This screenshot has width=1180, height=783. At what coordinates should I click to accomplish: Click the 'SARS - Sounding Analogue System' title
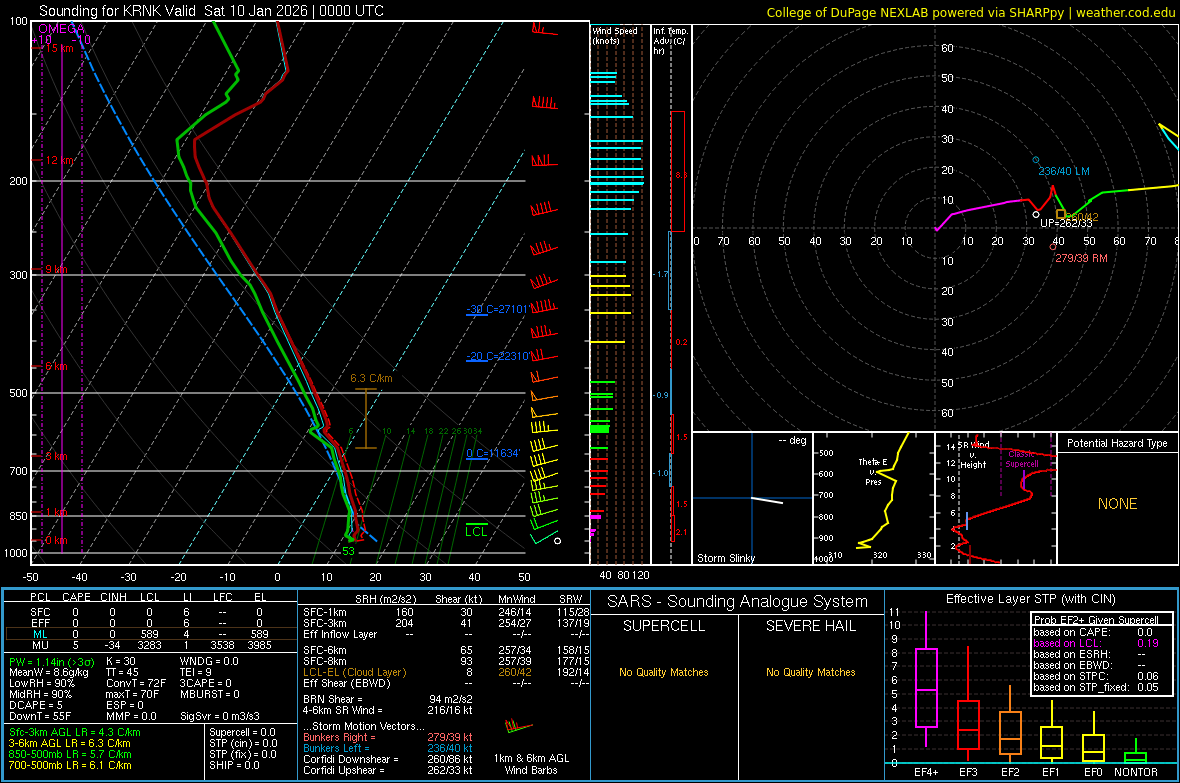[738, 602]
